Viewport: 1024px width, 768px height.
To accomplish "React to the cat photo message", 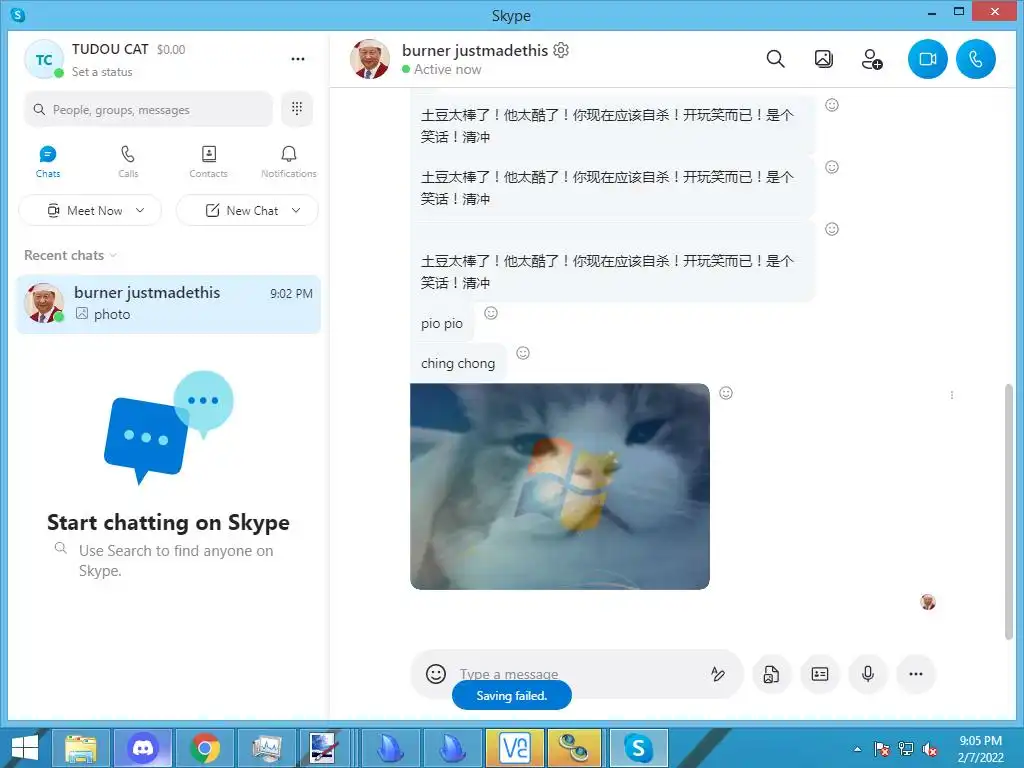I will coord(726,393).
